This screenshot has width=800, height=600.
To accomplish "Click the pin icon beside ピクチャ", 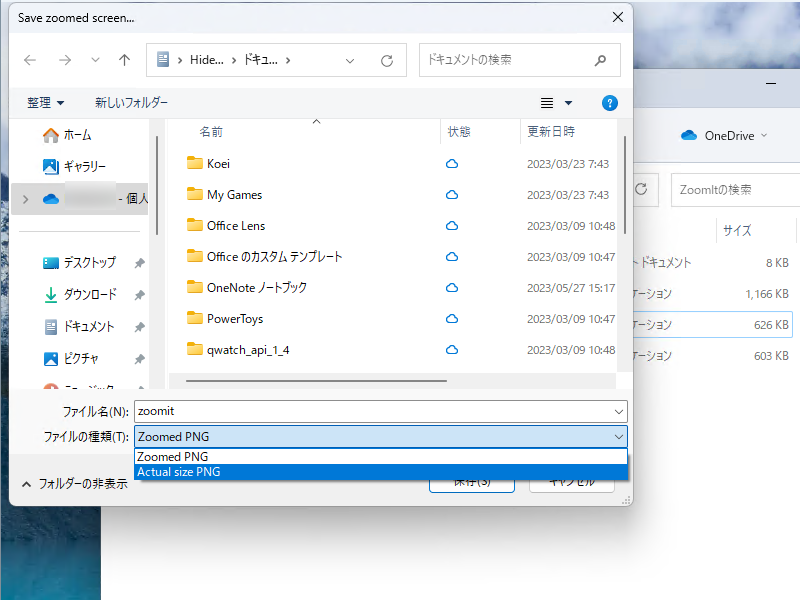I will click(139, 359).
